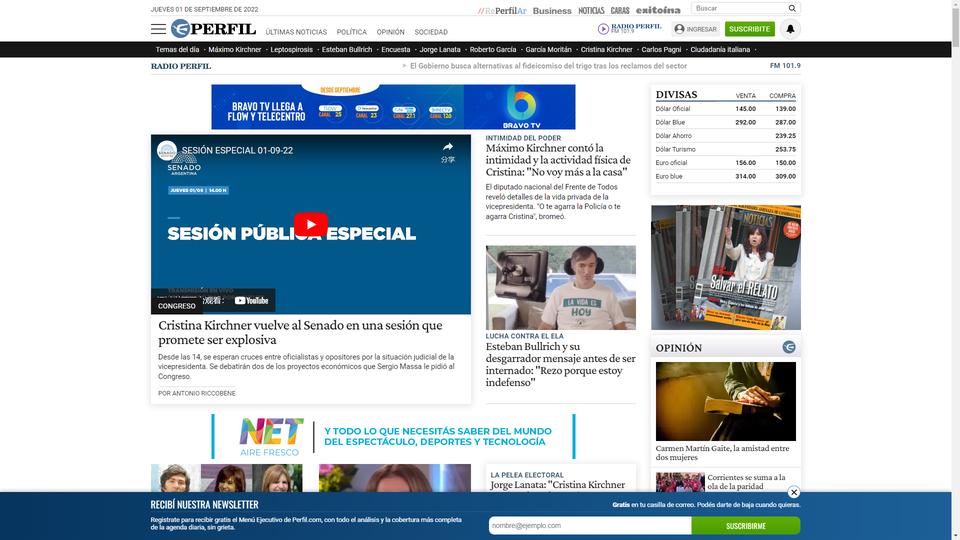The width and height of the screenshot is (960, 540).
Task: Click the OPINIÓN sidebar heading
Action: (678, 348)
